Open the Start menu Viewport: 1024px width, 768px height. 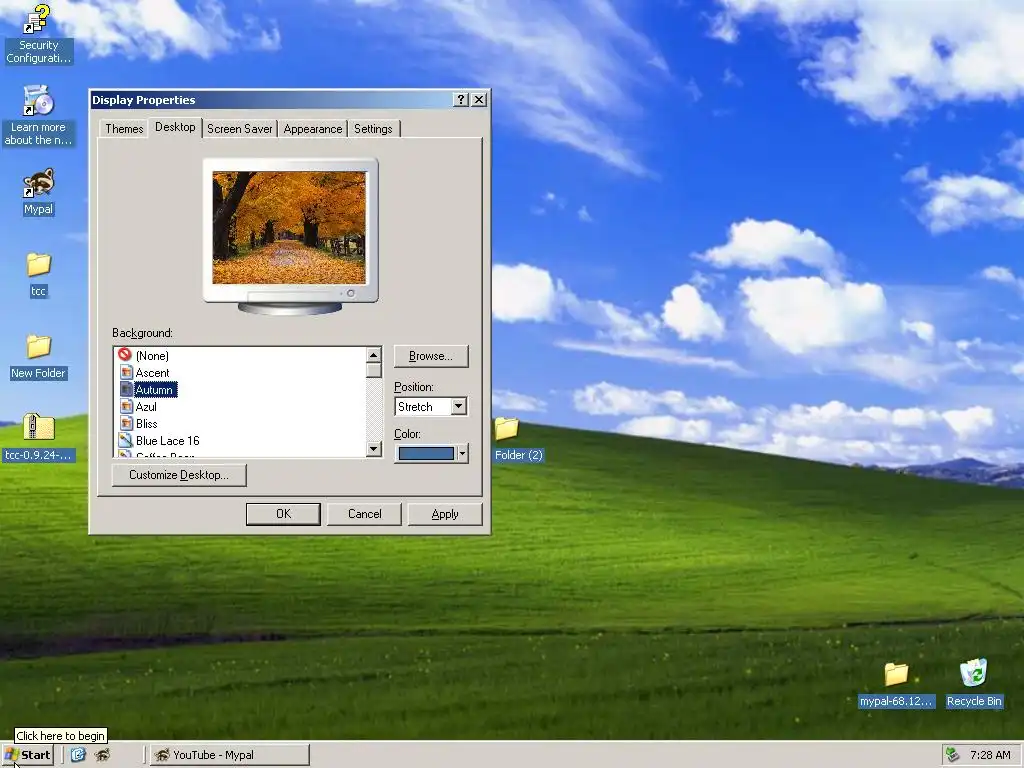pos(27,755)
